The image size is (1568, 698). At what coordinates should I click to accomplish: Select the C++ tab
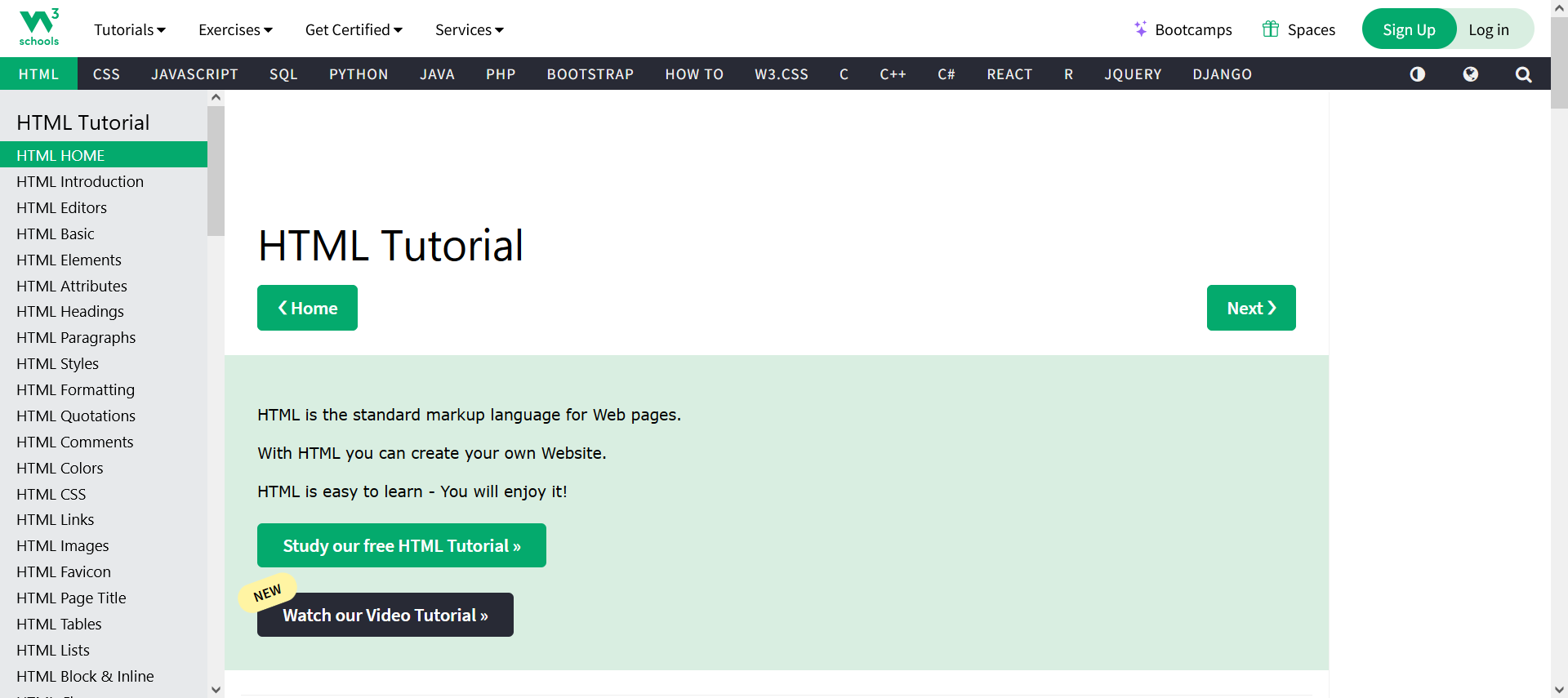pos(893,73)
